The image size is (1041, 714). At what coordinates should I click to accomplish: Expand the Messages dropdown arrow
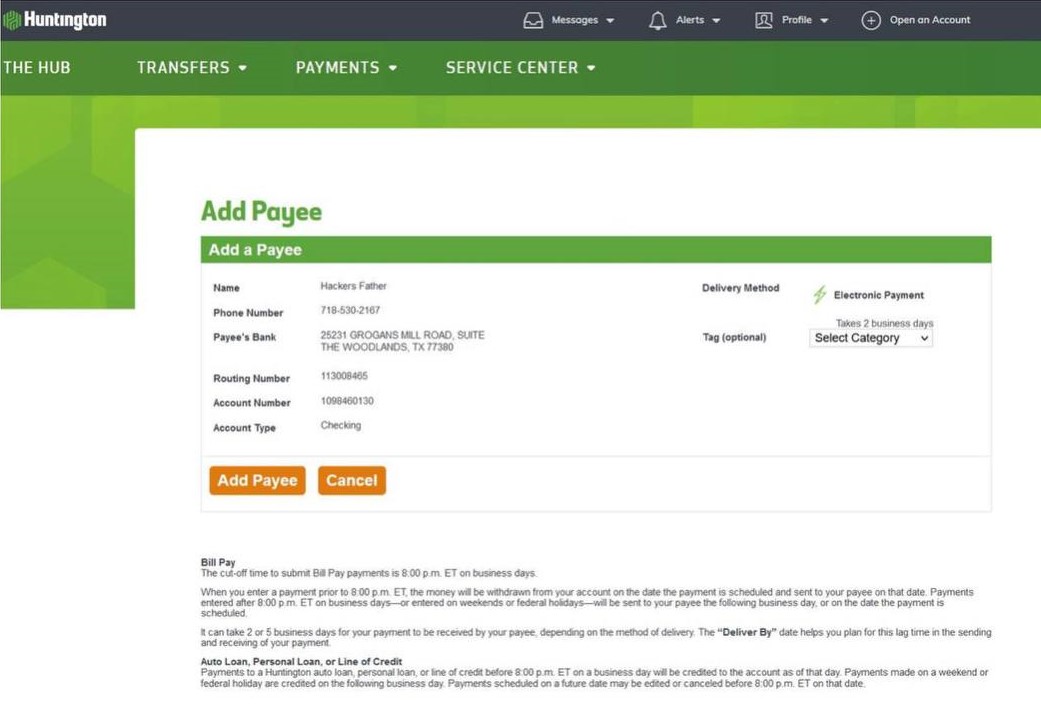(x=610, y=21)
